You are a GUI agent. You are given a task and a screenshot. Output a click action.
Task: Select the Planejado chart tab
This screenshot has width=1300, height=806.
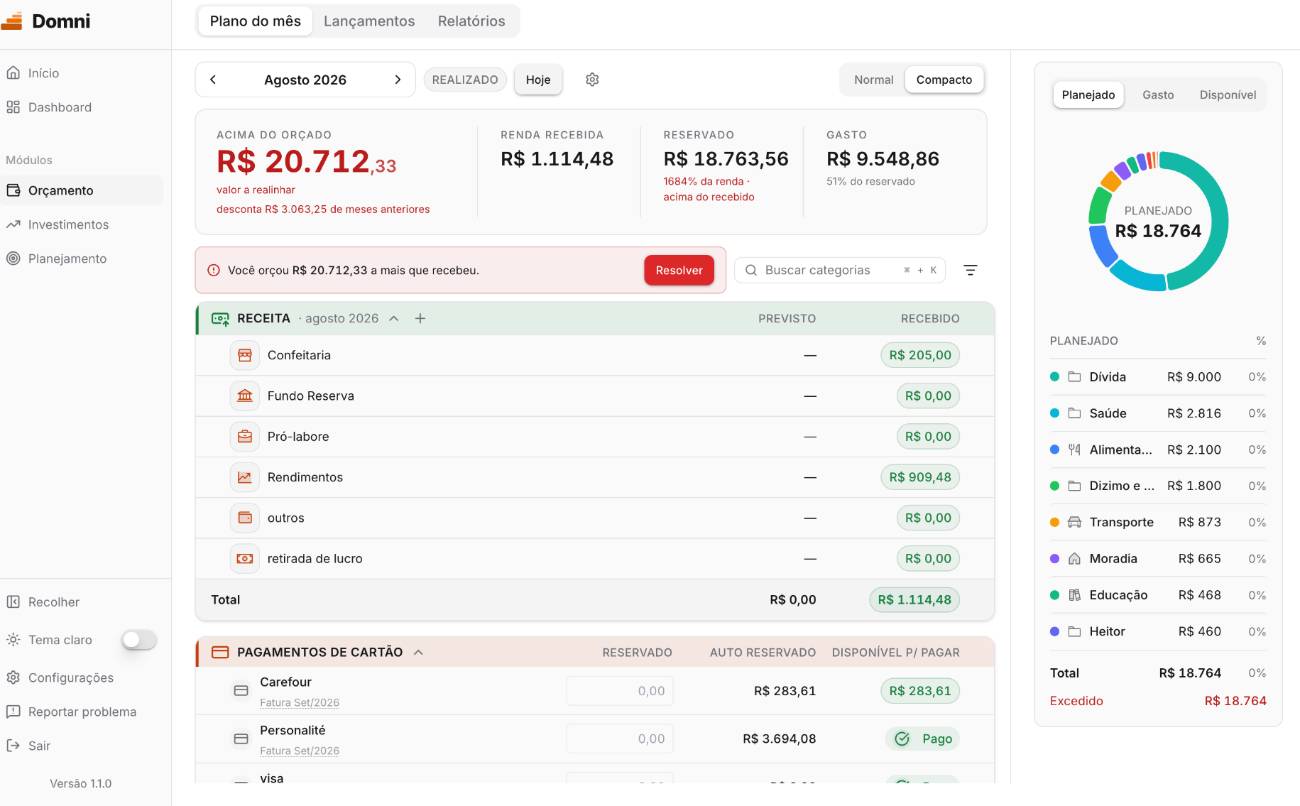pos(1088,95)
